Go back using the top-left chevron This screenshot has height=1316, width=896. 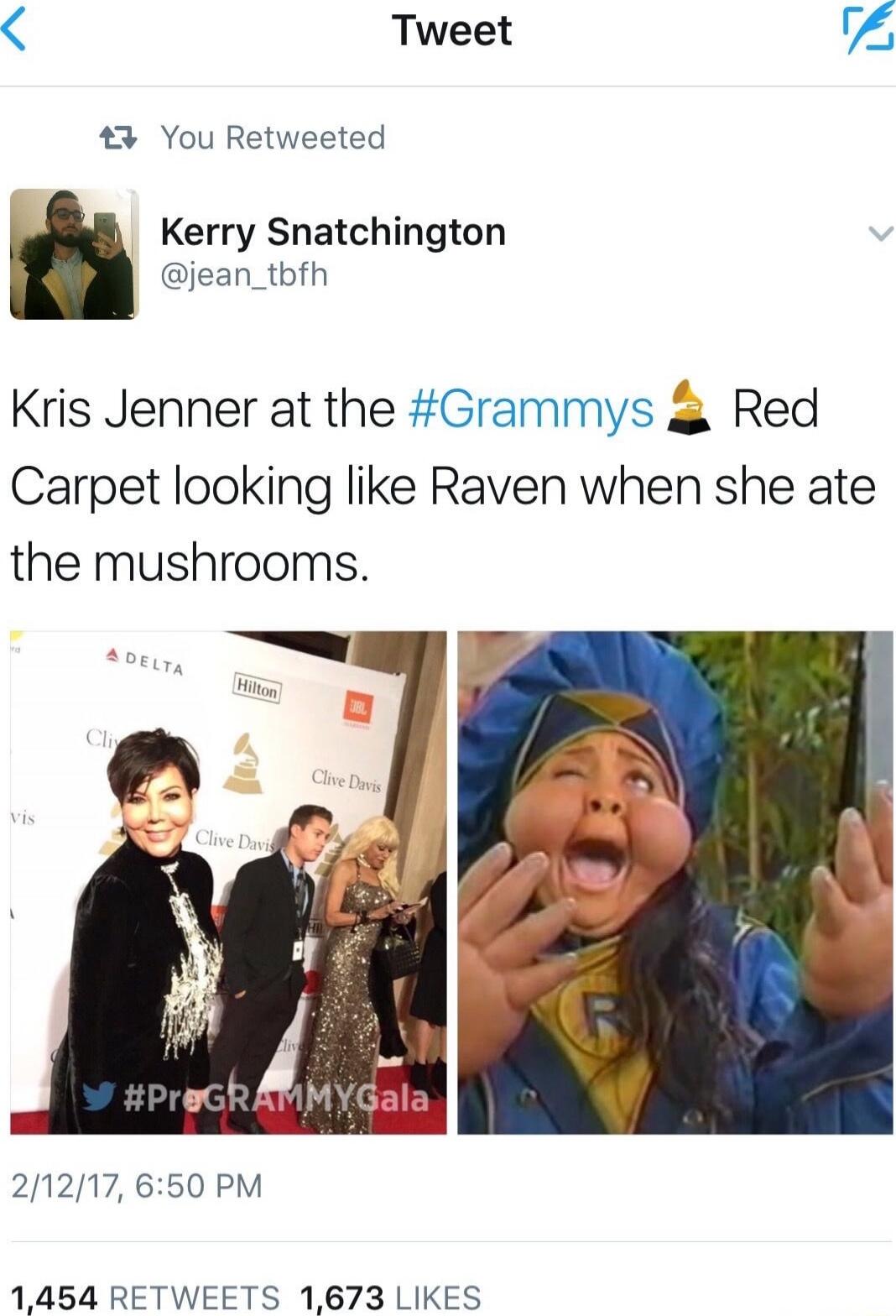13,31
